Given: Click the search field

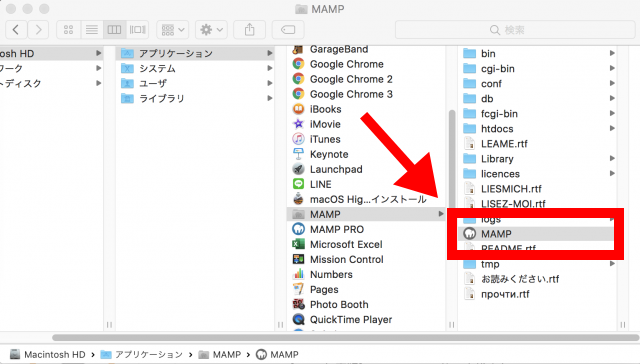Looking at the screenshot, I should (x=515, y=30).
